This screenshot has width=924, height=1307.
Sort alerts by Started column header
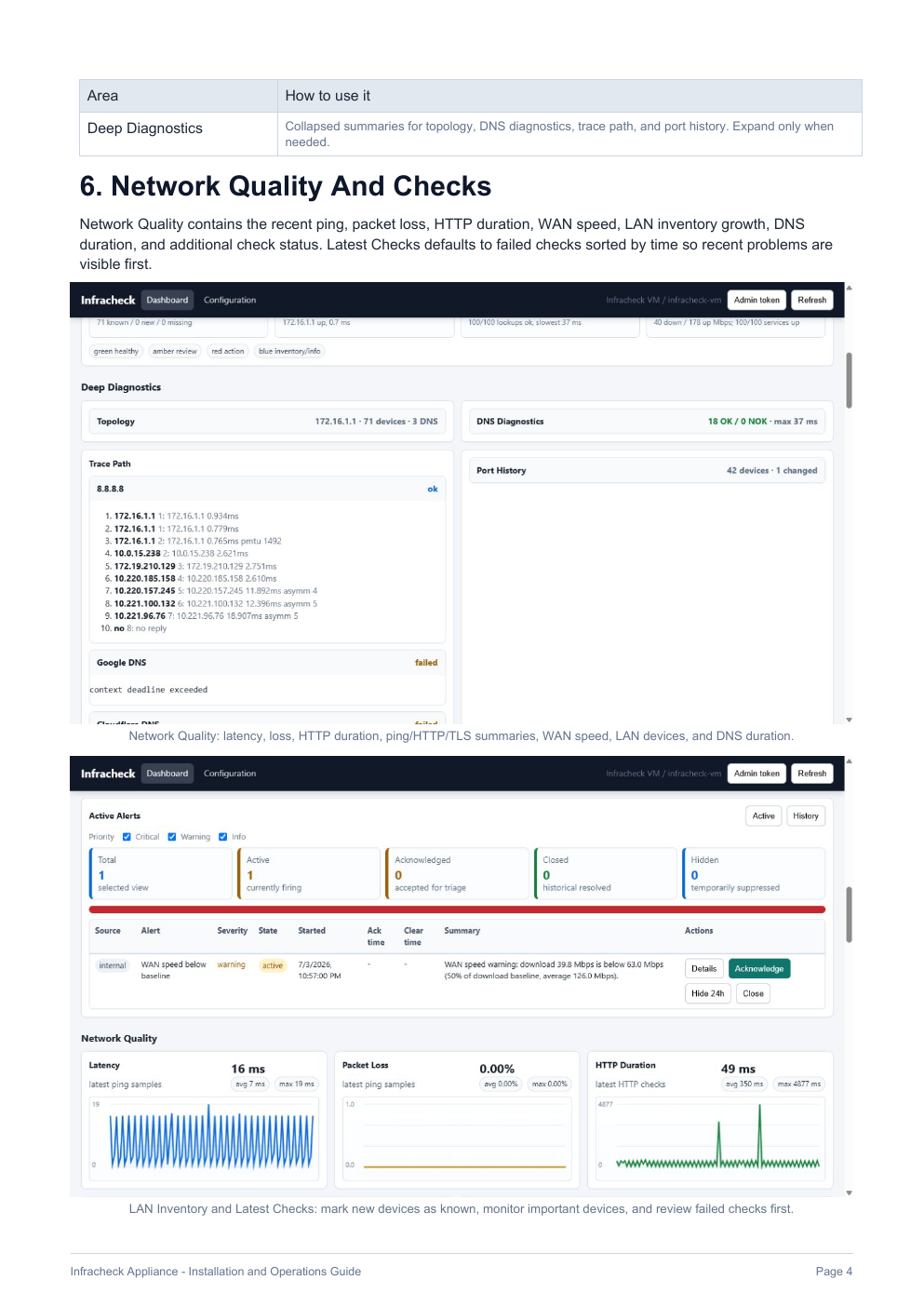point(312,931)
